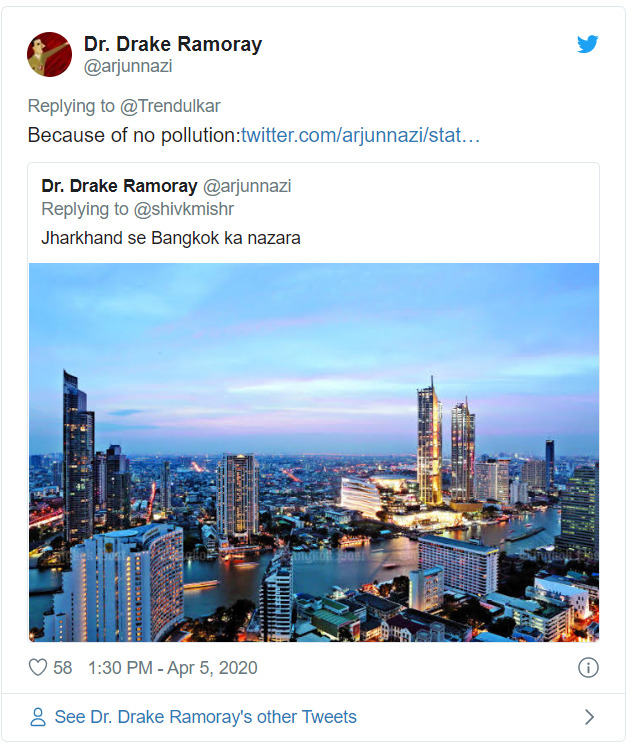Click the person icon beside other Tweets
The width and height of the screenshot is (631, 745).
pyautogui.click(x=38, y=717)
